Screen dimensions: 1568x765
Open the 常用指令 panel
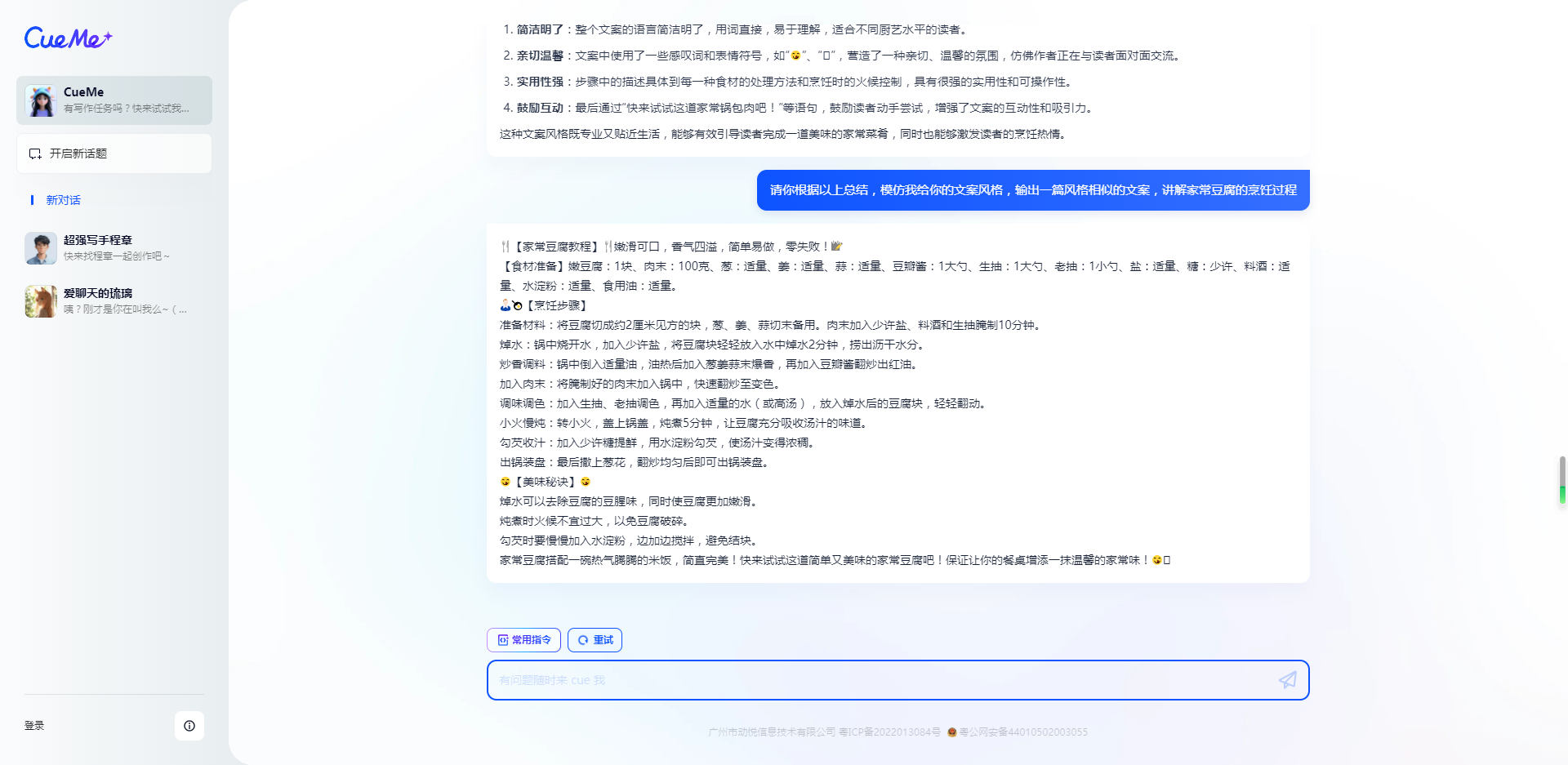pyautogui.click(x=523, y=640)
